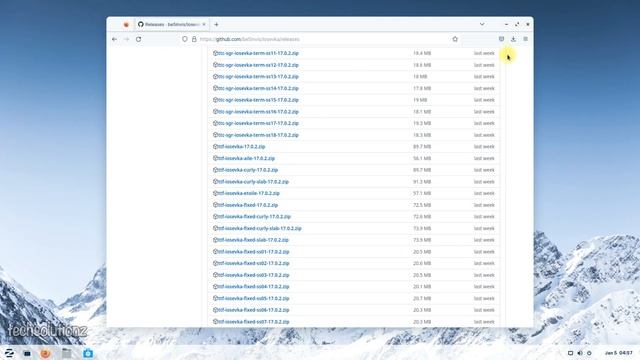The height and width of the screenshot is (360, 640).
Task: Download ttf-iosevka-fixed-17.0.2.zip
Action: [248, 205]
